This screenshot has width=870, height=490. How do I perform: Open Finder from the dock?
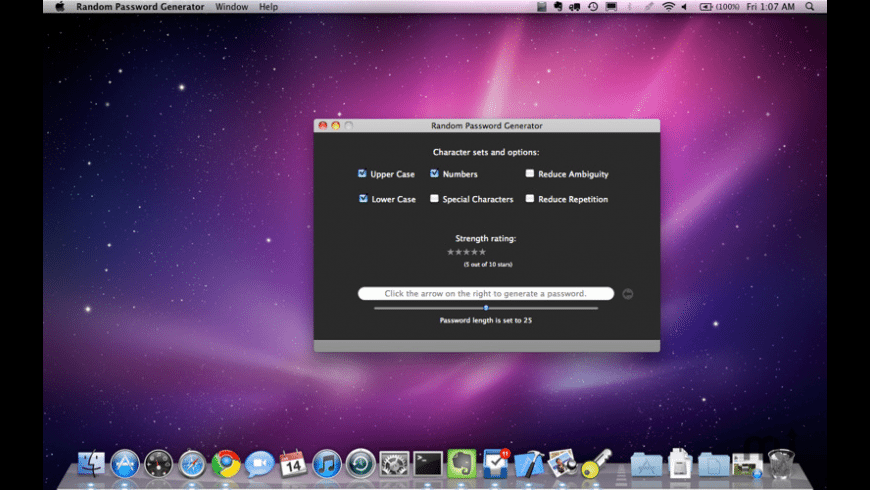tap(91, 463)
